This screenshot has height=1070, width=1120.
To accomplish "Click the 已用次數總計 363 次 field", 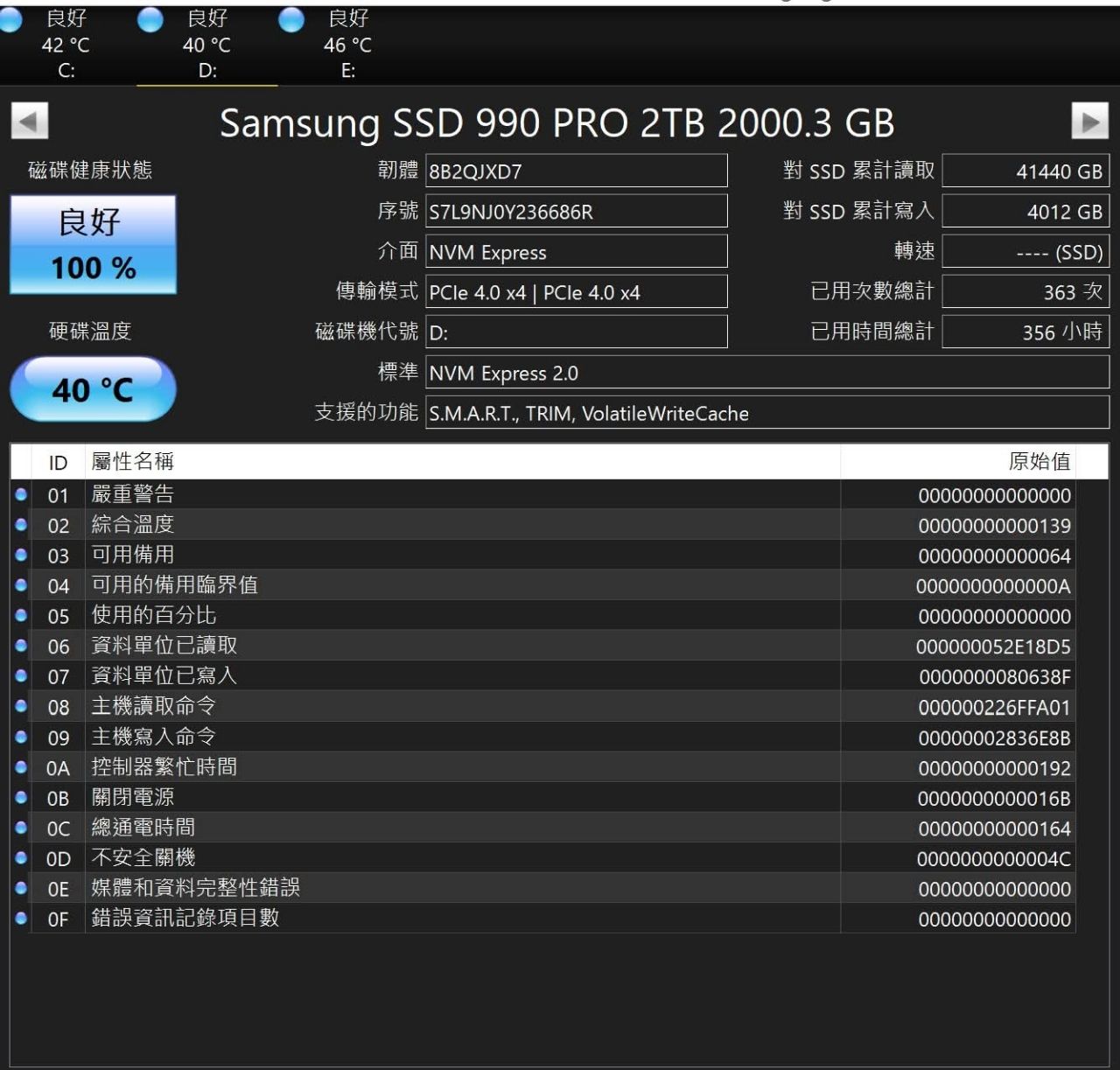I will (x=1025, y=292).
